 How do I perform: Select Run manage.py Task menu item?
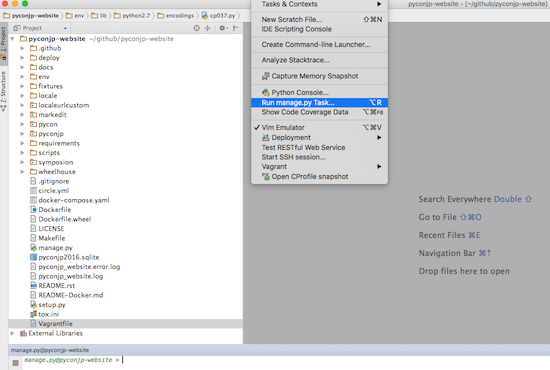pos(319,102)
